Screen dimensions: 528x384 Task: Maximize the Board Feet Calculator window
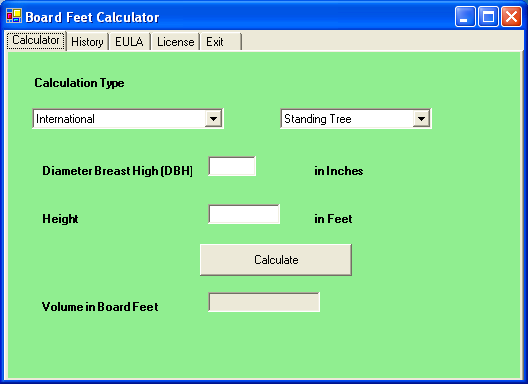click(x=488, y=16)
